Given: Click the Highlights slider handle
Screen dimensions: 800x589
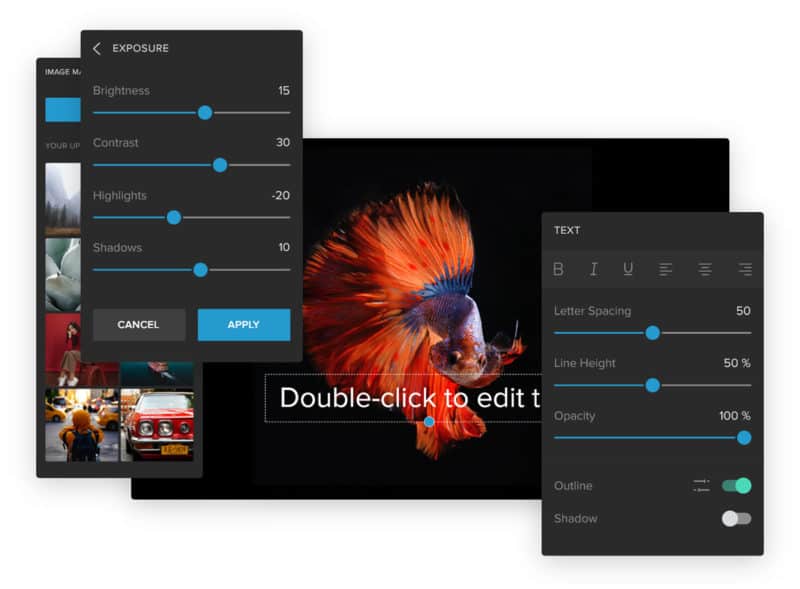Looking at the screenshot, I should tap(174, 217).
